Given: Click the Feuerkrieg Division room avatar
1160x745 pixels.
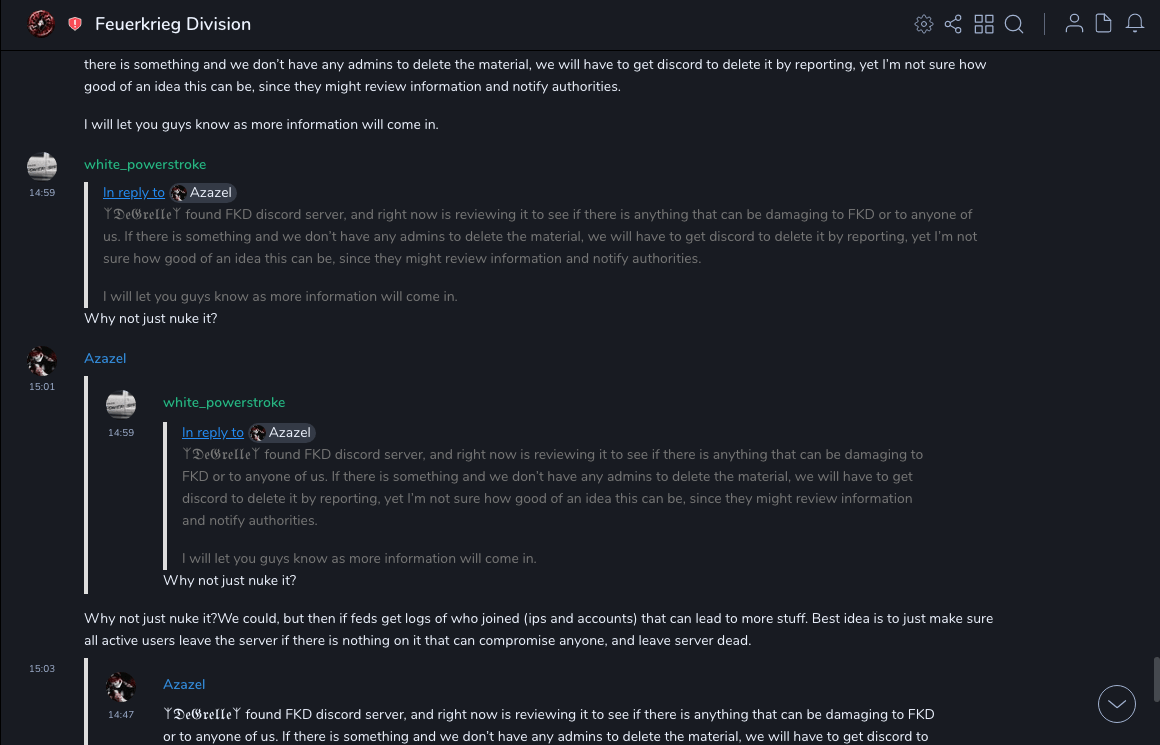Looking at the screenshot, I should [x=41, y=24].
